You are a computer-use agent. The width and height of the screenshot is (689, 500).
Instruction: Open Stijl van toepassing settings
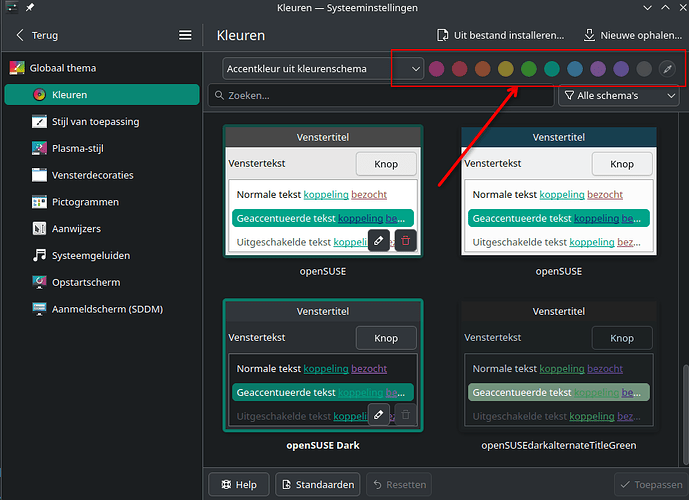point(102,122)
